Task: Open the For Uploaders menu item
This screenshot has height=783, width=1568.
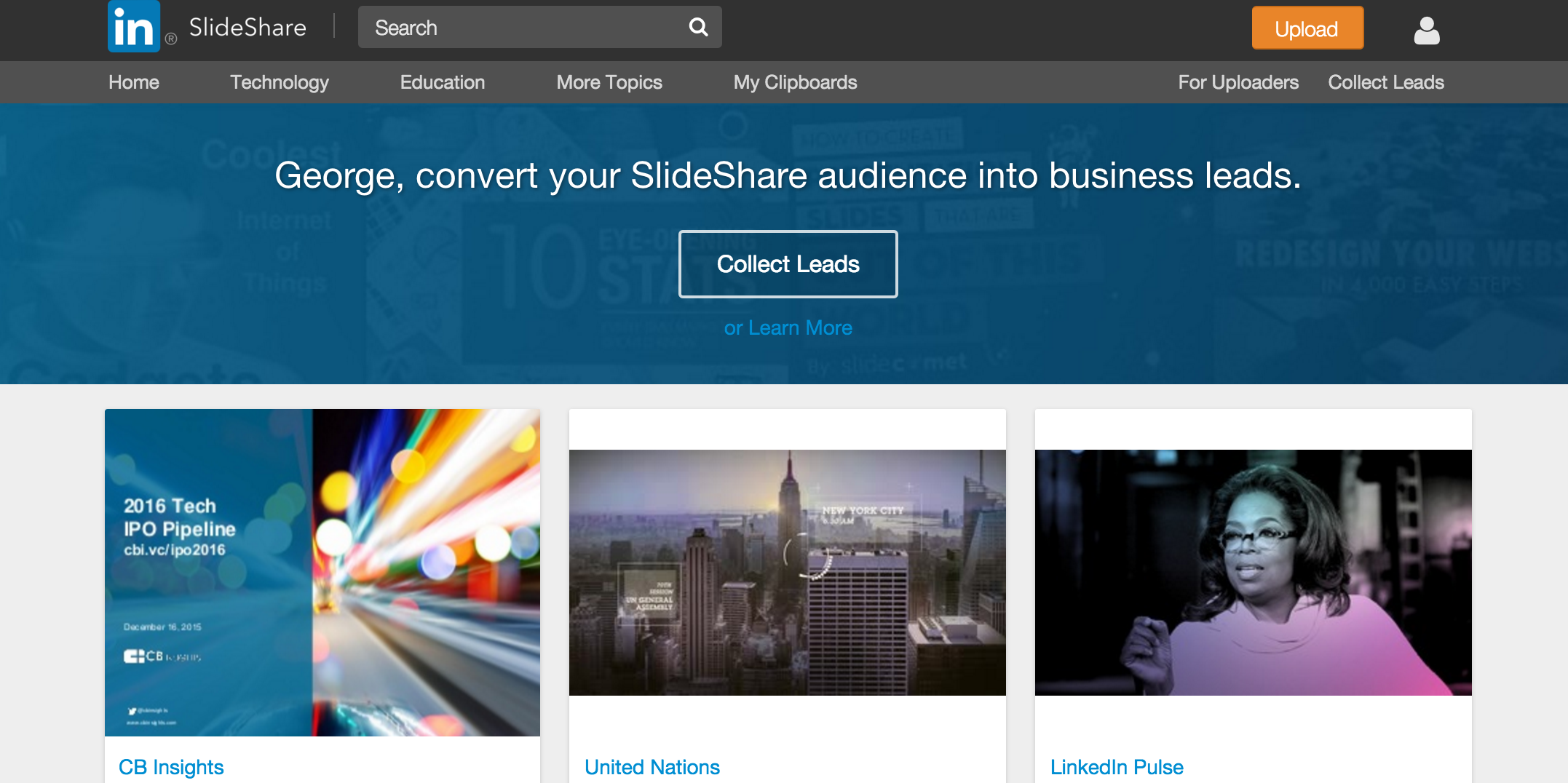Action: [x=1238, y=82]
